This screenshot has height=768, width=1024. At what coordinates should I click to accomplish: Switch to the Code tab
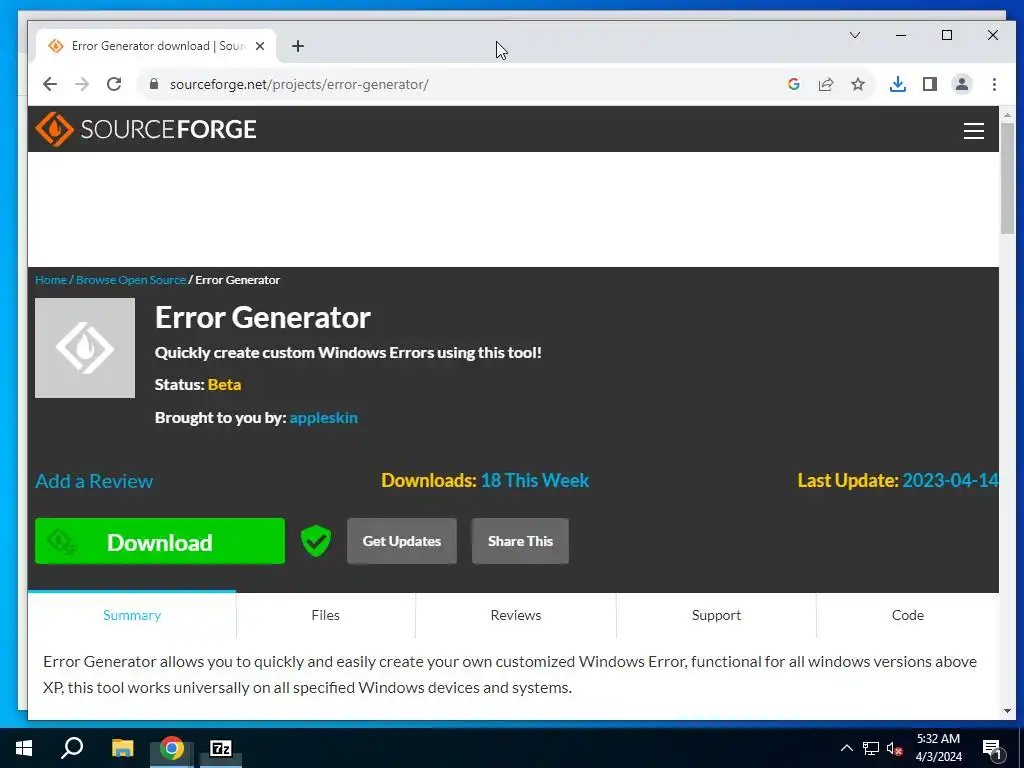908,615
